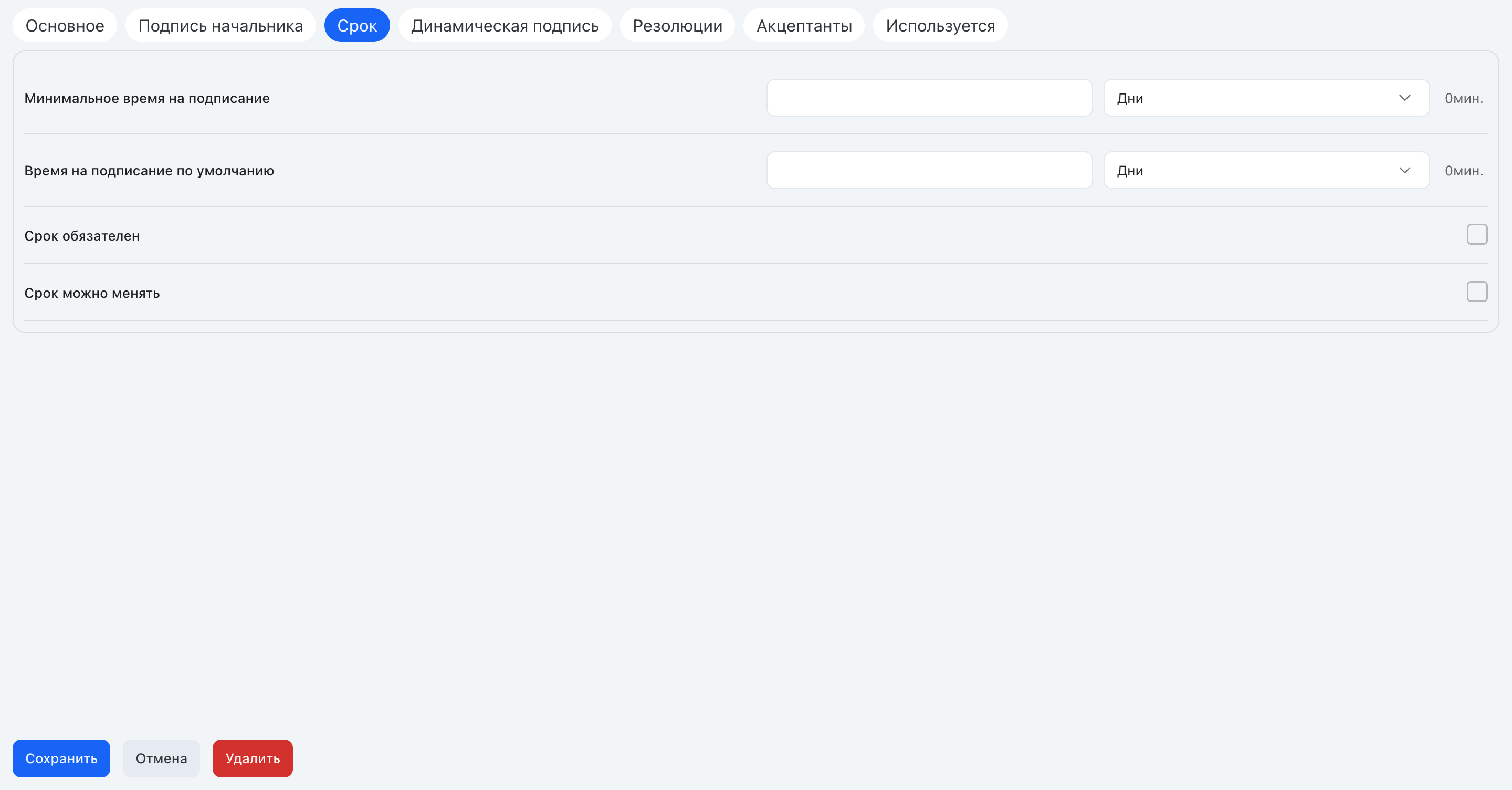Open the Акцептанты tab

point(804,25)
